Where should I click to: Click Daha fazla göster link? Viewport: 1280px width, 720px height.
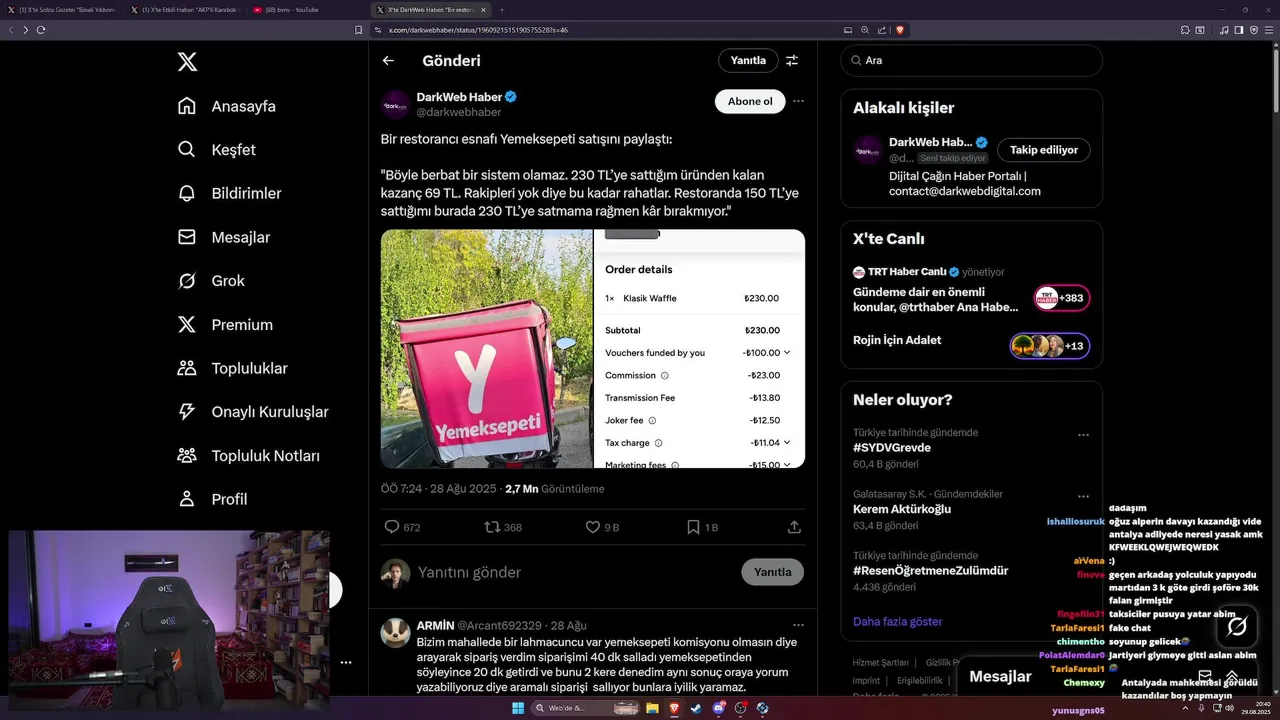tap(897, 621)
